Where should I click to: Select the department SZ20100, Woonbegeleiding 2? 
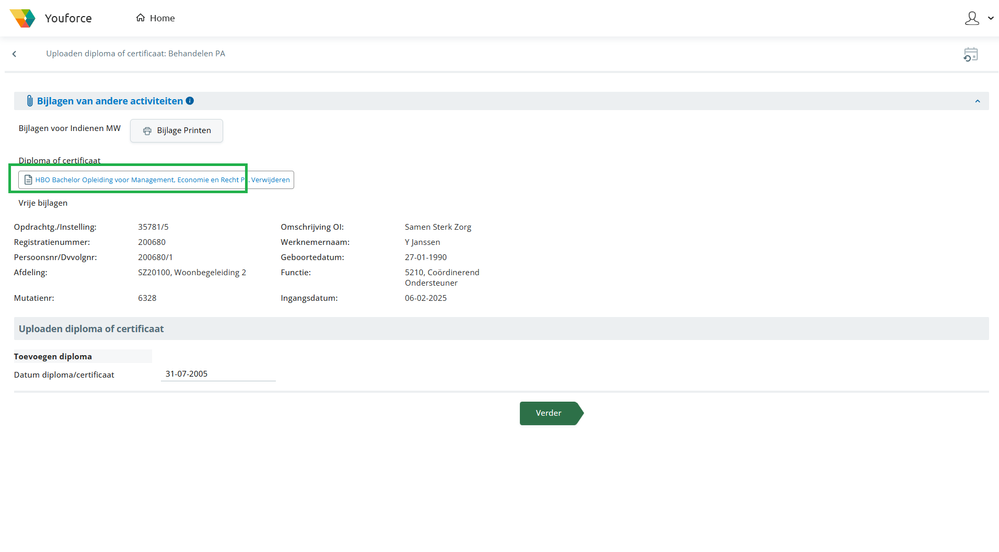click(x=192, y=272)
